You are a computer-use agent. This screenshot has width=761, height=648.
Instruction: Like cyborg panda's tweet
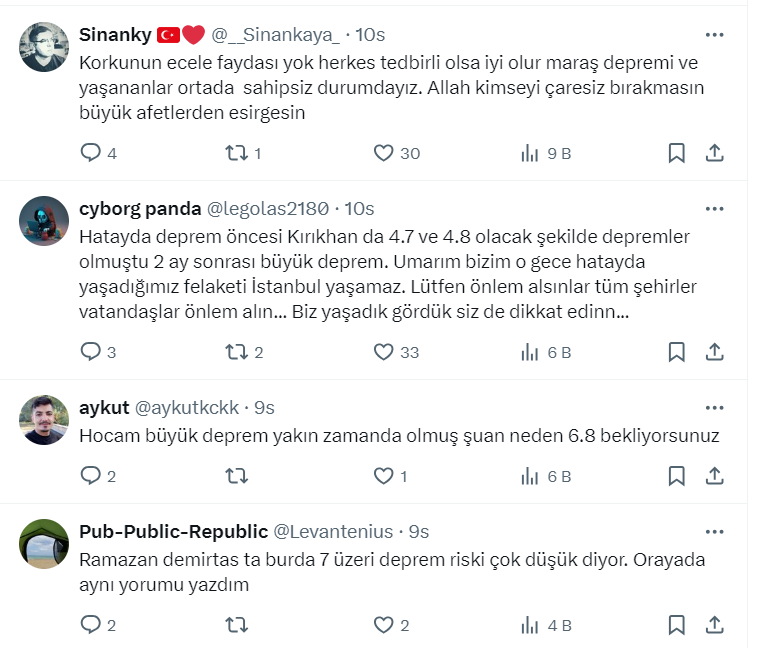click(384, 352)
